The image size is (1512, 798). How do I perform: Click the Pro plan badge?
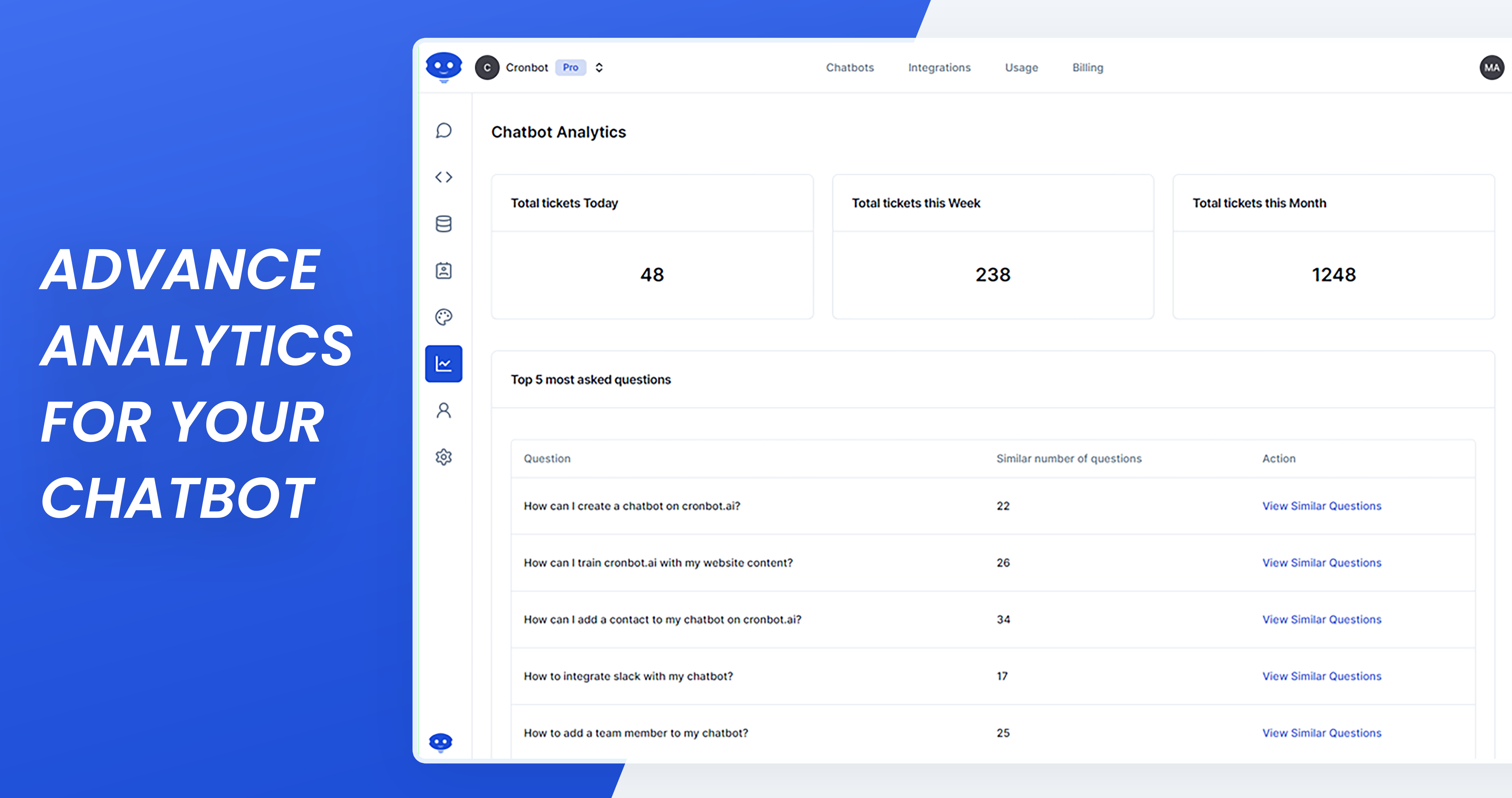tap(571, 68)
